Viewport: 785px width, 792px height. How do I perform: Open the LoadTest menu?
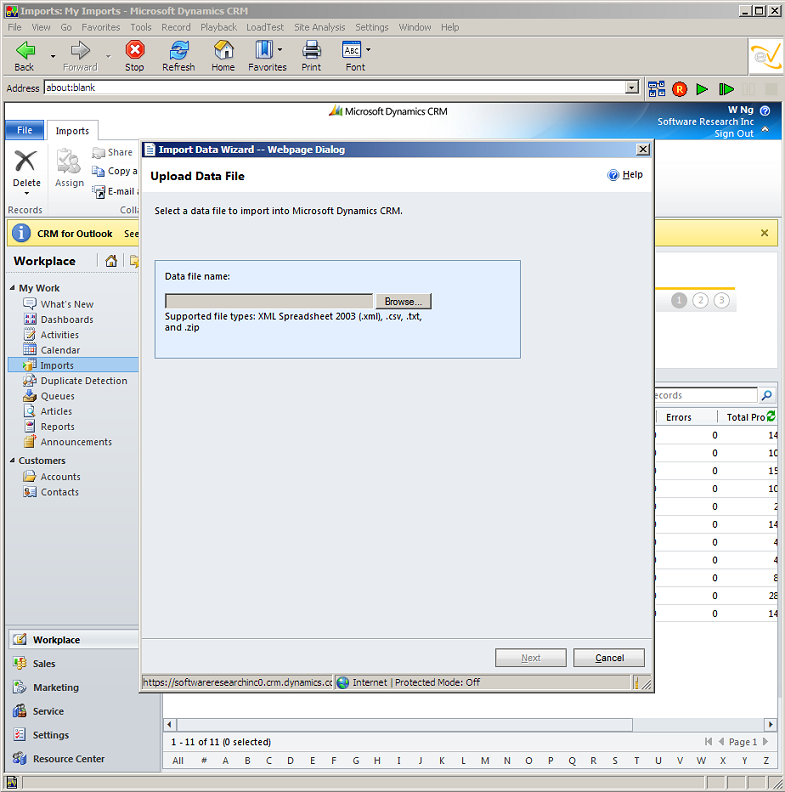pyautogui.click(x=265, y=27)
